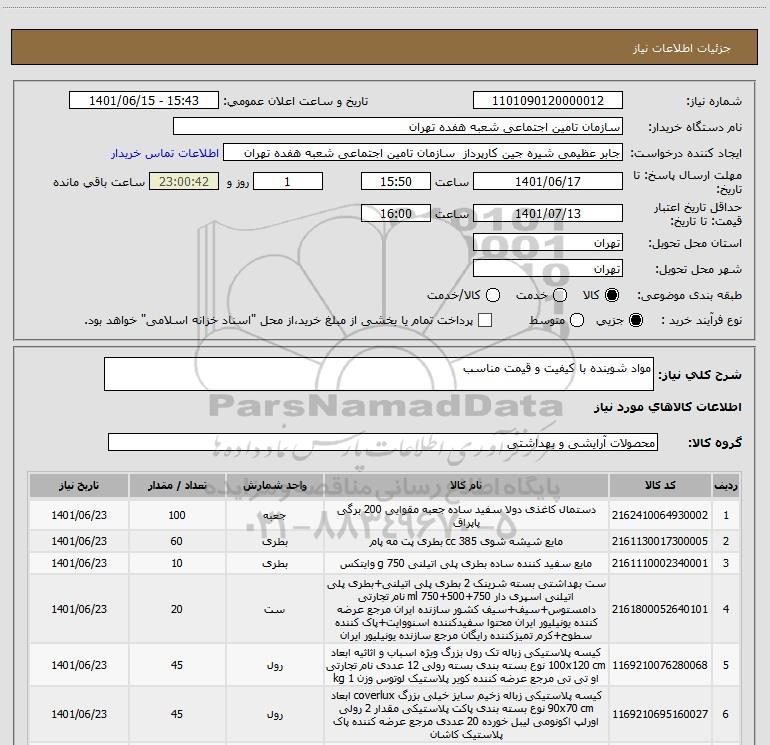Select the متوسط purchase type radio
770x745 pixels.
coord(577,320)
